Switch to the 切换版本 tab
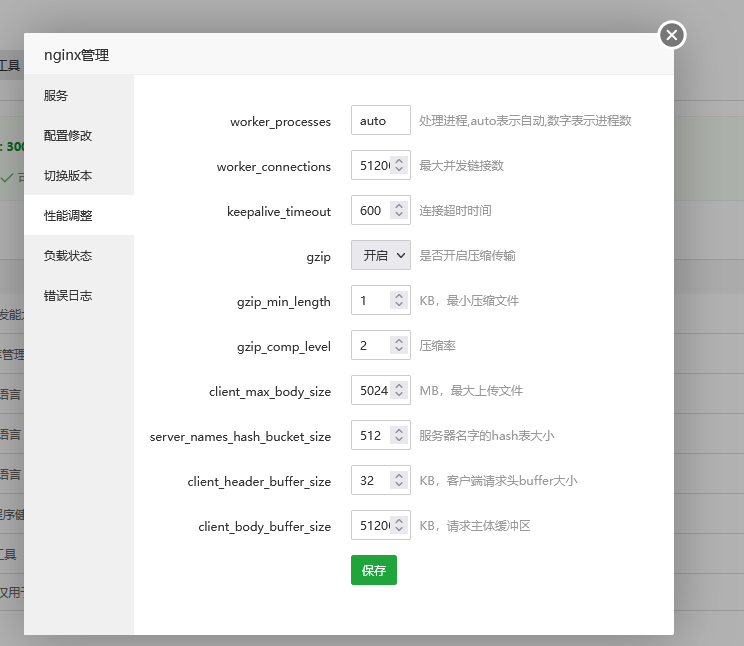Screen dimensions: 744x646 (x=79, y=176)
